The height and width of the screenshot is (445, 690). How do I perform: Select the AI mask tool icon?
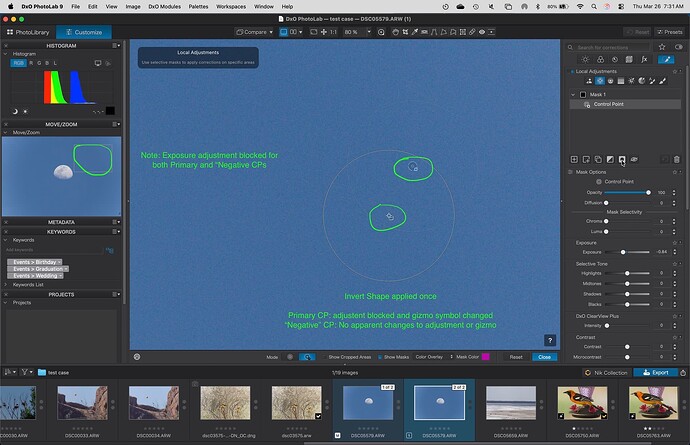pyautogui.click(x=589, y=81)
